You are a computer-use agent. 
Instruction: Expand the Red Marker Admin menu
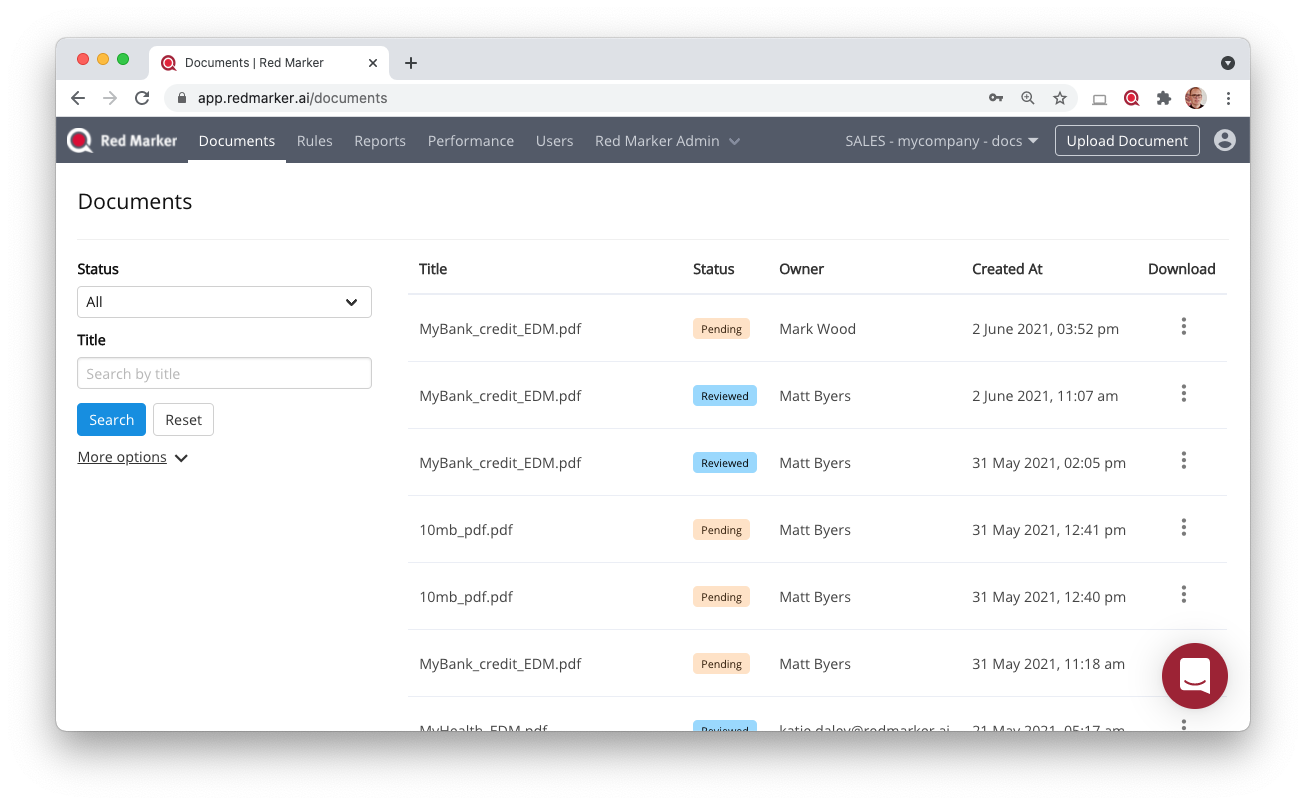668,141
